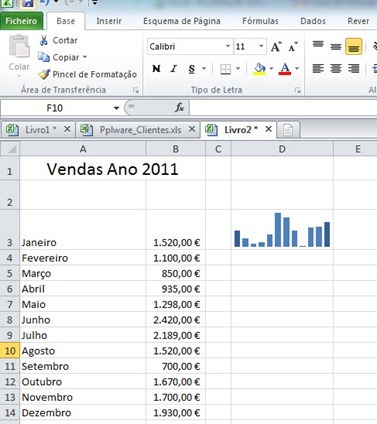Click into the formula bar
Image resolution: width=377 pixels, height=424 pixels.
click(283, 108)
